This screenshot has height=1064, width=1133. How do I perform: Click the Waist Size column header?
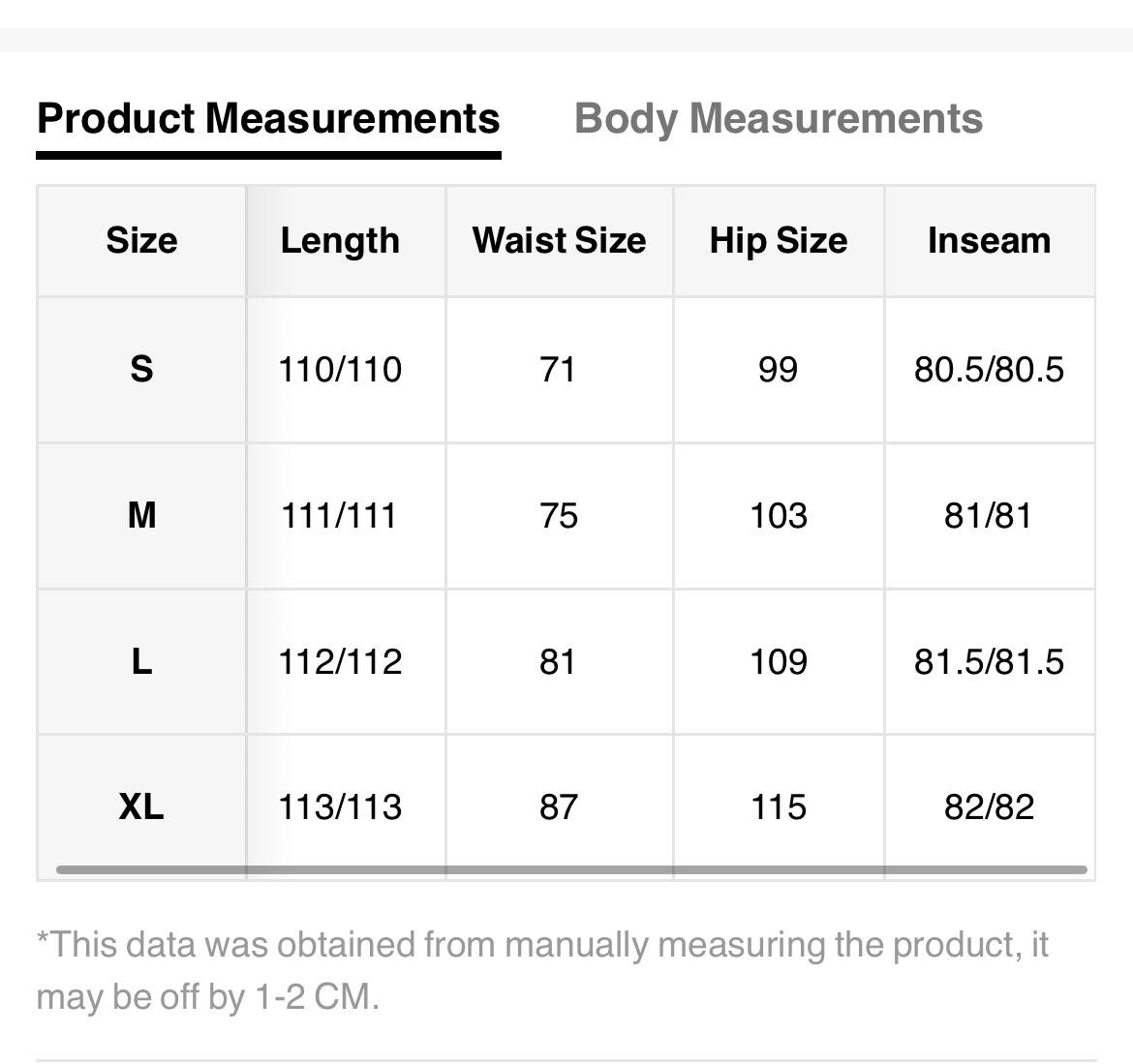click(x=559, y=240)
